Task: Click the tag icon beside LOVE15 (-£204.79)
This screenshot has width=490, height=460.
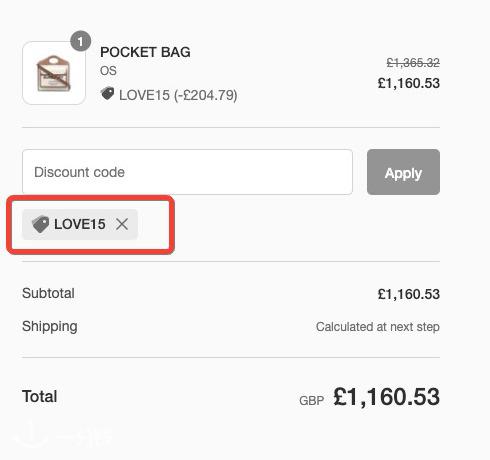Action: pos(107,94)
